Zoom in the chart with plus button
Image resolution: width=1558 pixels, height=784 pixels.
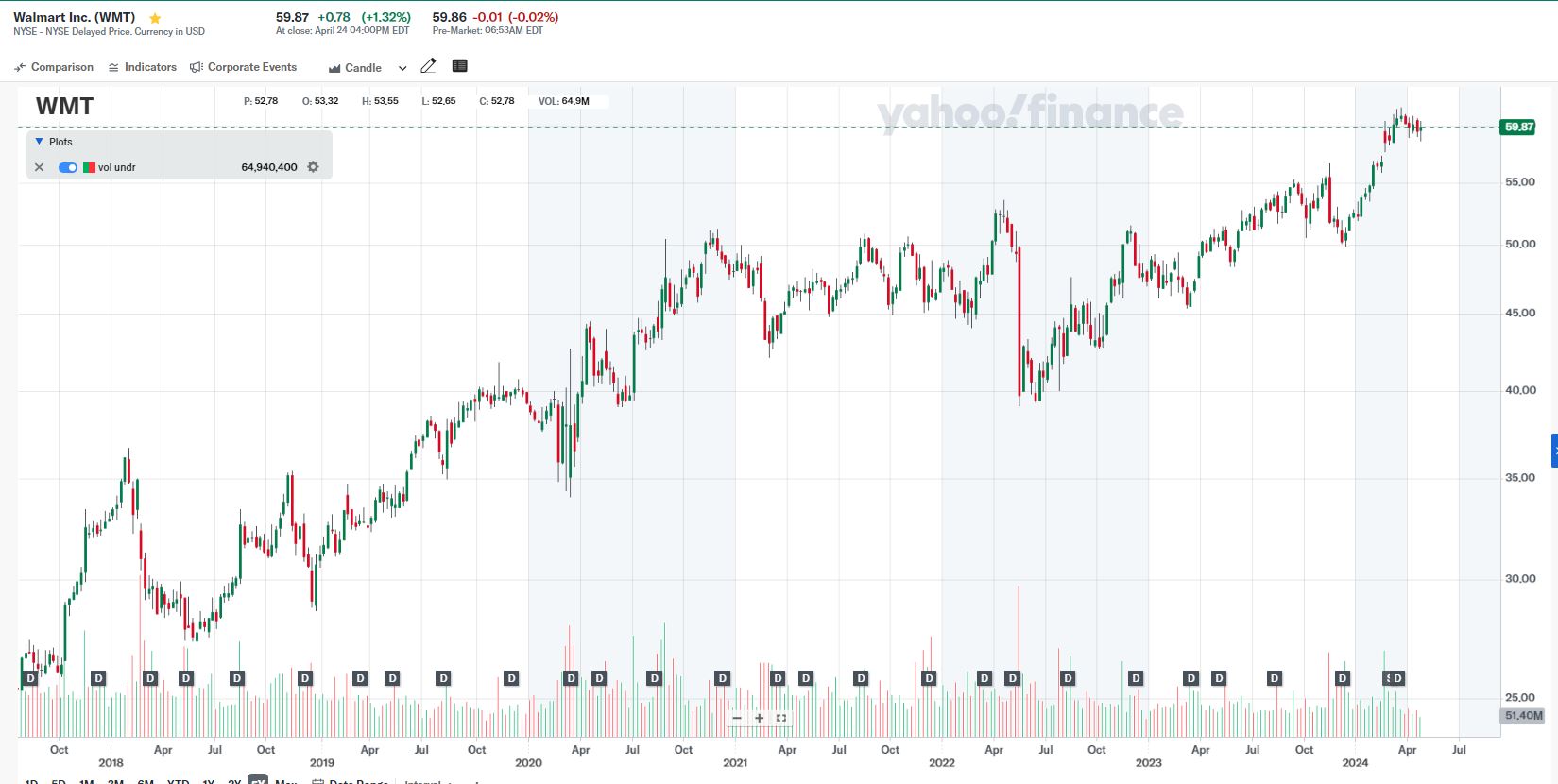[x=759, y=718]
